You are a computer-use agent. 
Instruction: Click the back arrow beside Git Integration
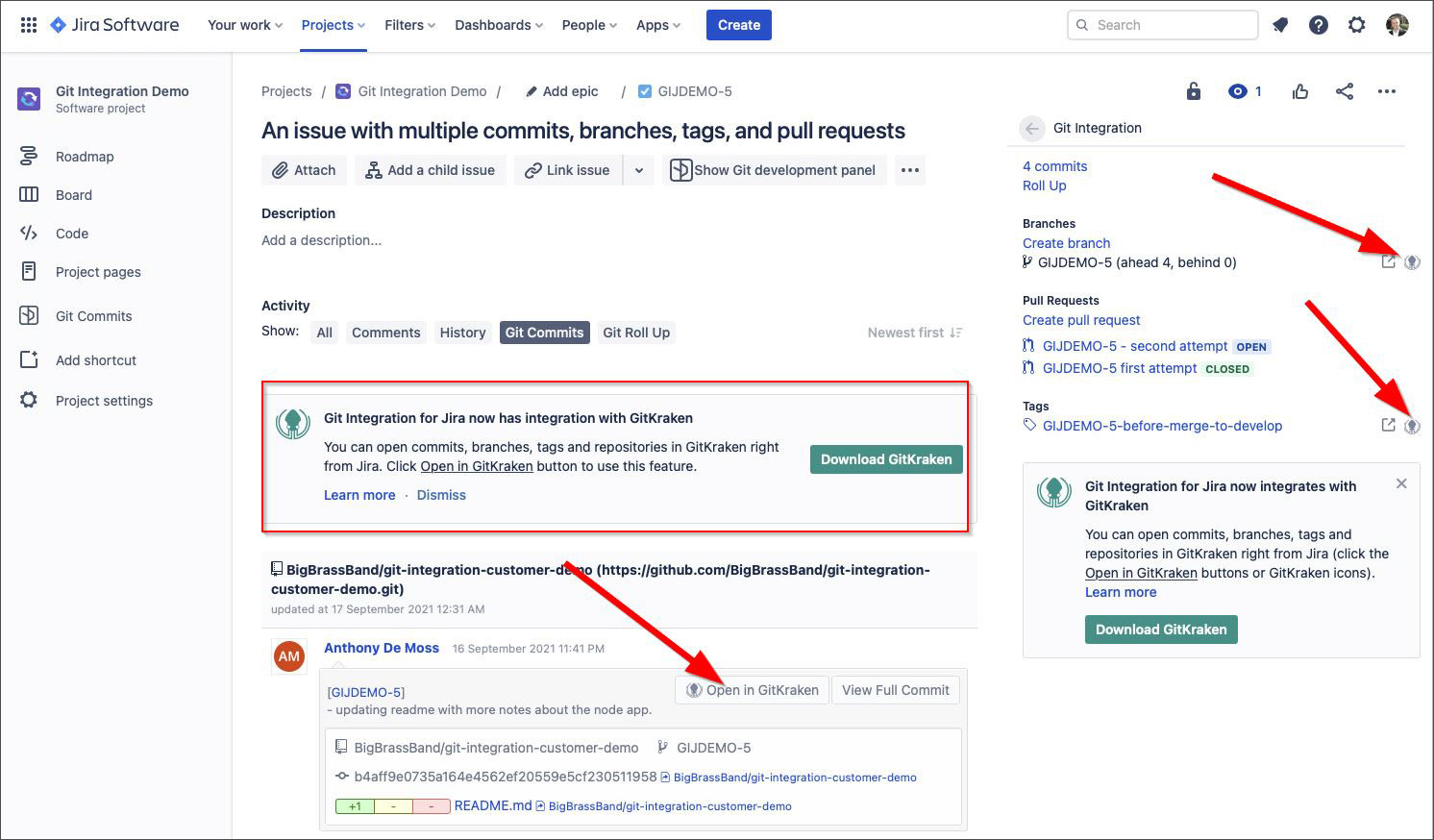pyautogui.click(x=1032, y=128)
